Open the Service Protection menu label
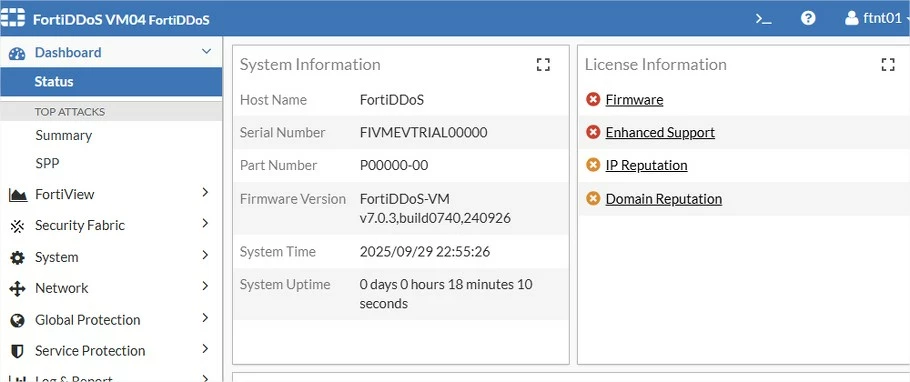 coord(90,351)
